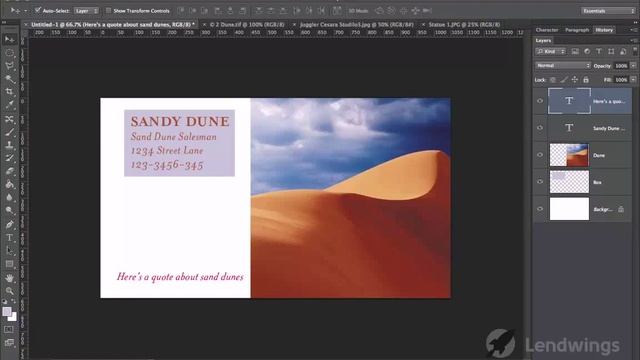Filter layers by smart object icon
The image size is (640, 360).
pos(623,51)
